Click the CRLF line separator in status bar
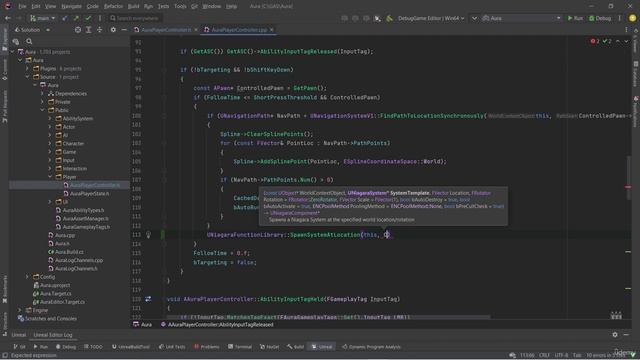 tap(544, 355)
